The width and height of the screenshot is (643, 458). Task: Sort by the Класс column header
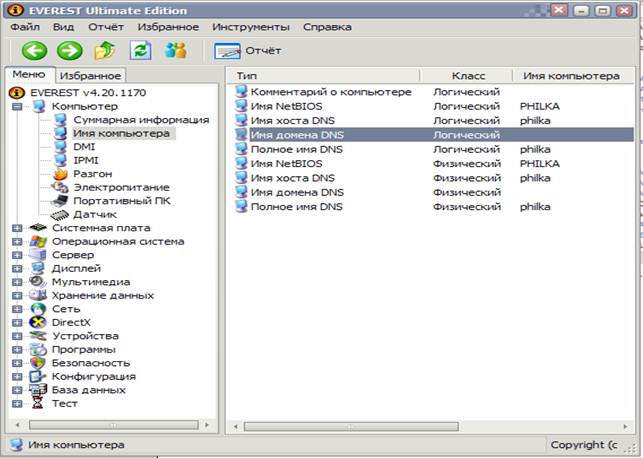coord(467,76)
